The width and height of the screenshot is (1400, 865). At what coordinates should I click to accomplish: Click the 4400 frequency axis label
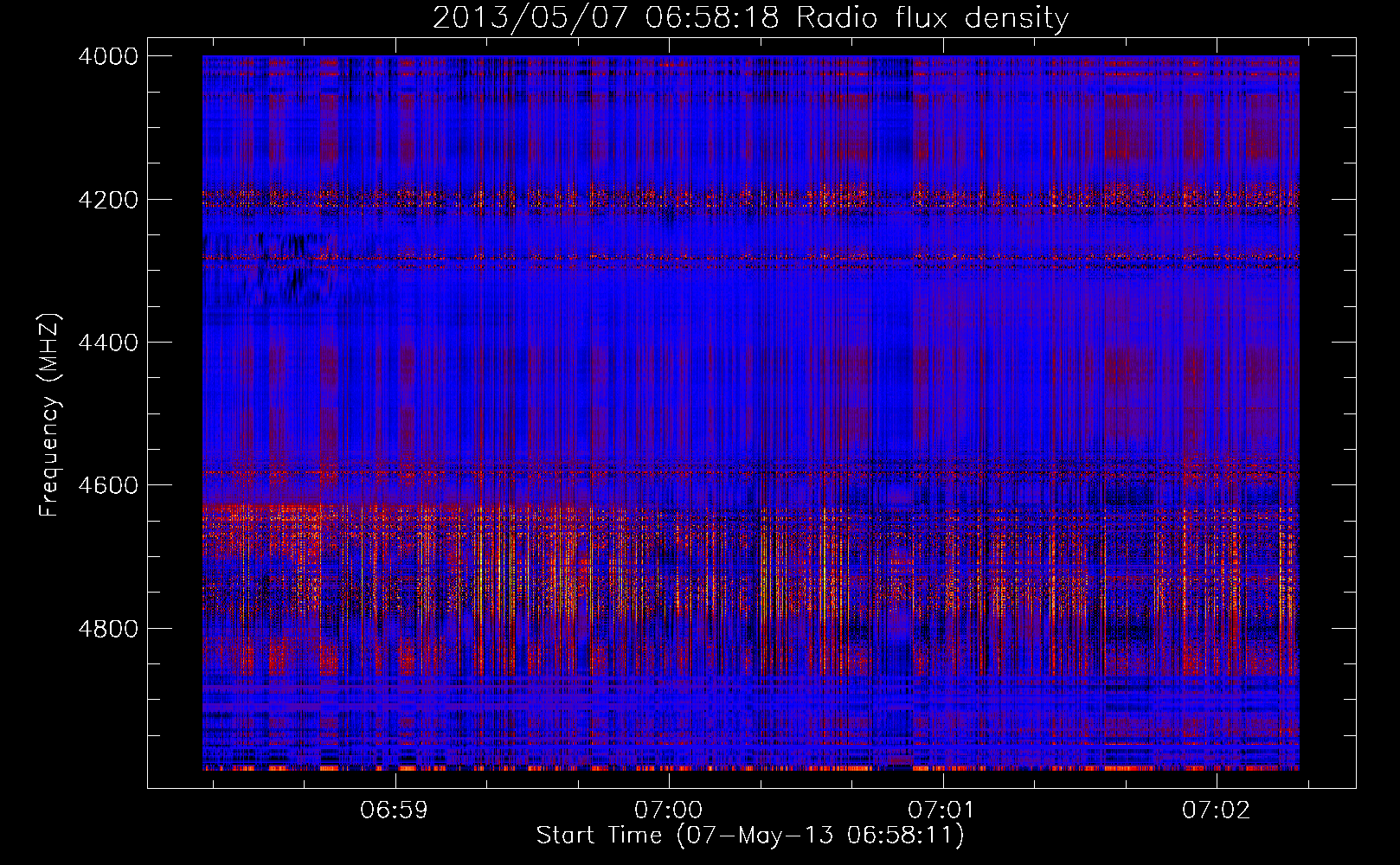(x=108, y=343)
